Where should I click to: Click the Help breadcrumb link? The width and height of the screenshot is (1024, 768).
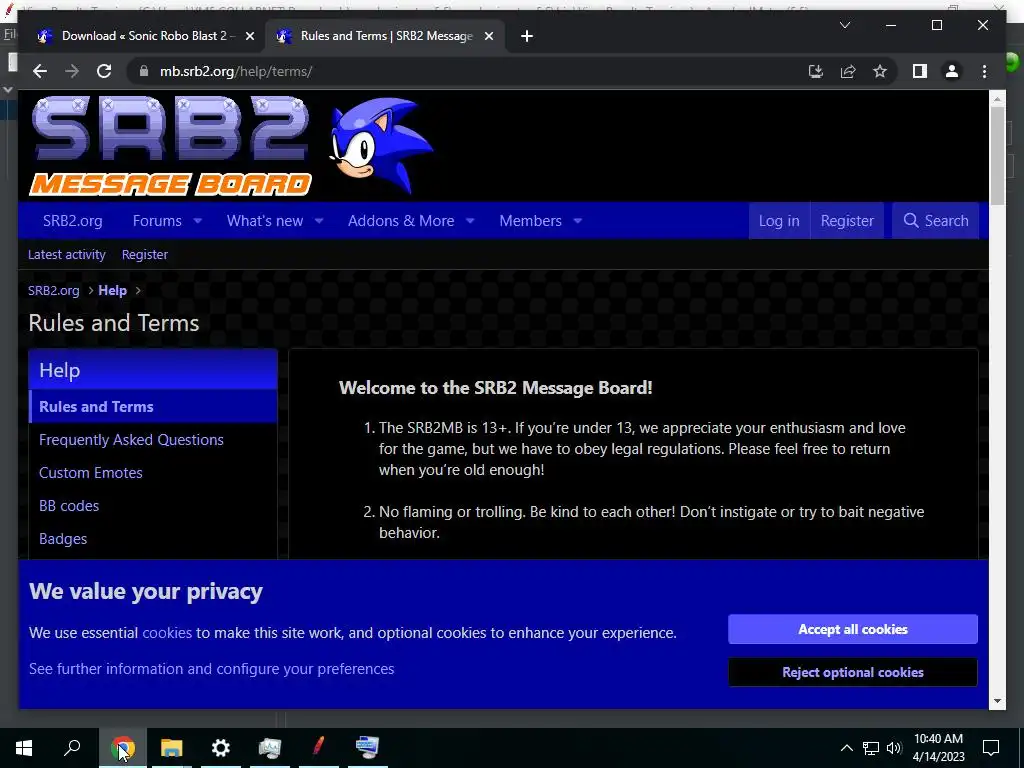click(x=112, y=291)
